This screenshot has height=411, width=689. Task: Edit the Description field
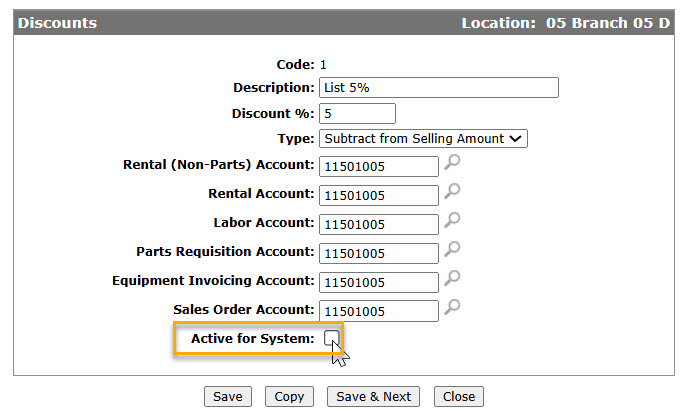(439, 87)
